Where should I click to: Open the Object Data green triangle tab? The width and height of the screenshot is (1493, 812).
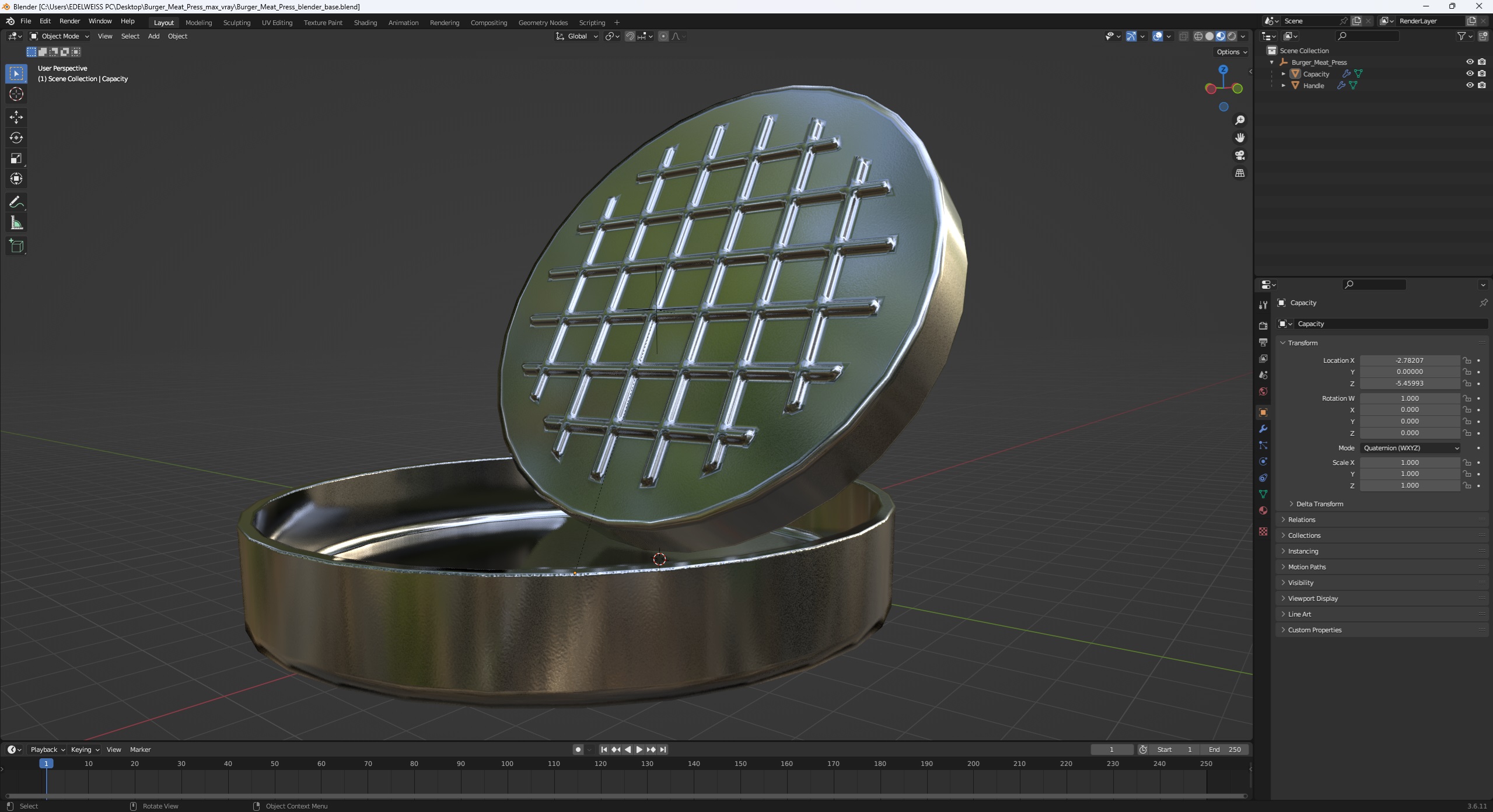point(1263,494)
